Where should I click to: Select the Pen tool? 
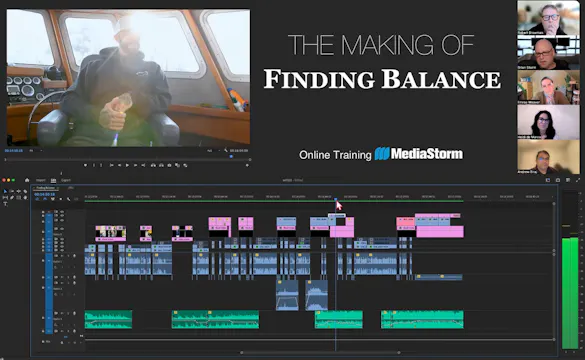12,198
